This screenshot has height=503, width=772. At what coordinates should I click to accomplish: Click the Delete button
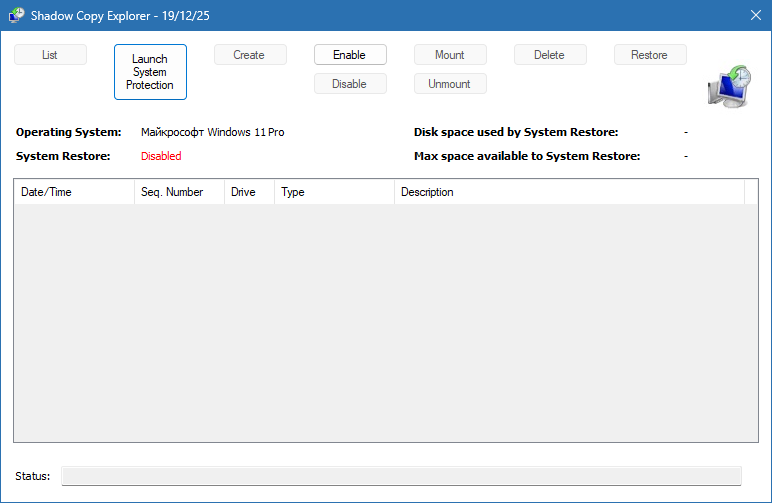(x=550, y=55)
